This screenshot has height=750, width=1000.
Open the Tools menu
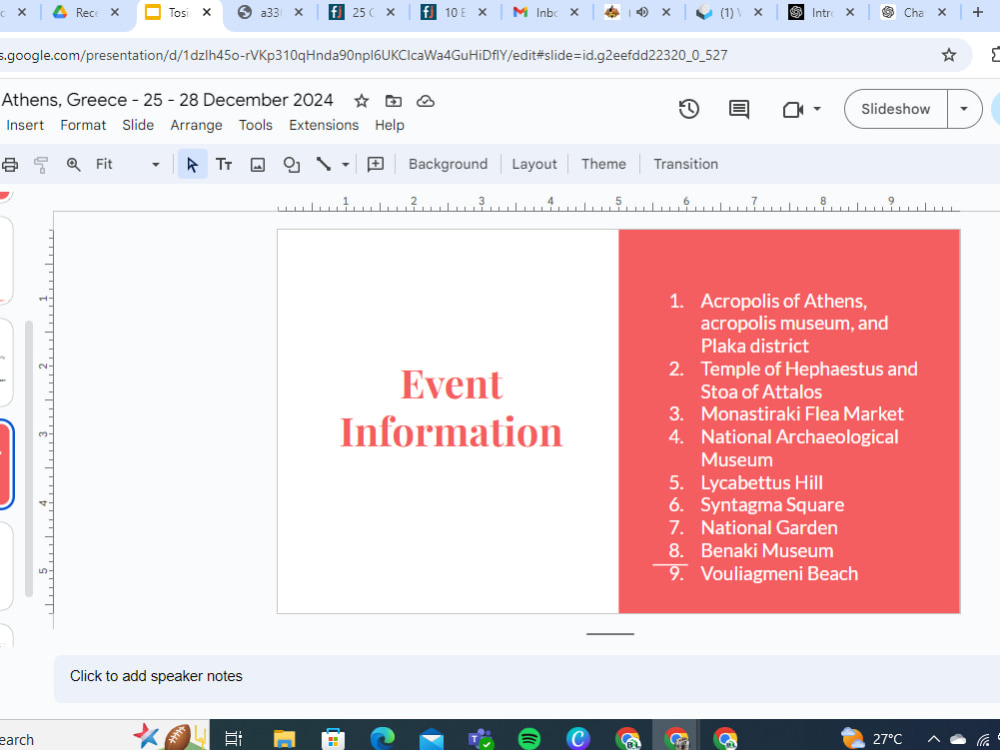pos(256,125)
